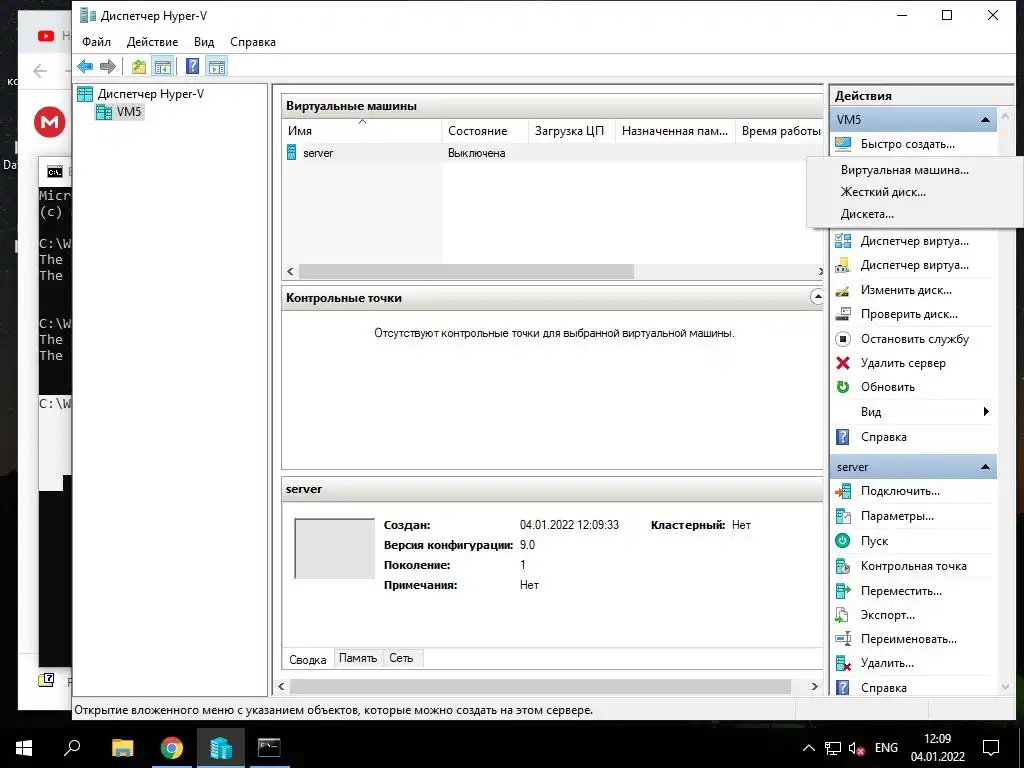Click the Выключена state cell
Image resolution: width=1024 pixels, height=768 pixels.
coord(477,153)
